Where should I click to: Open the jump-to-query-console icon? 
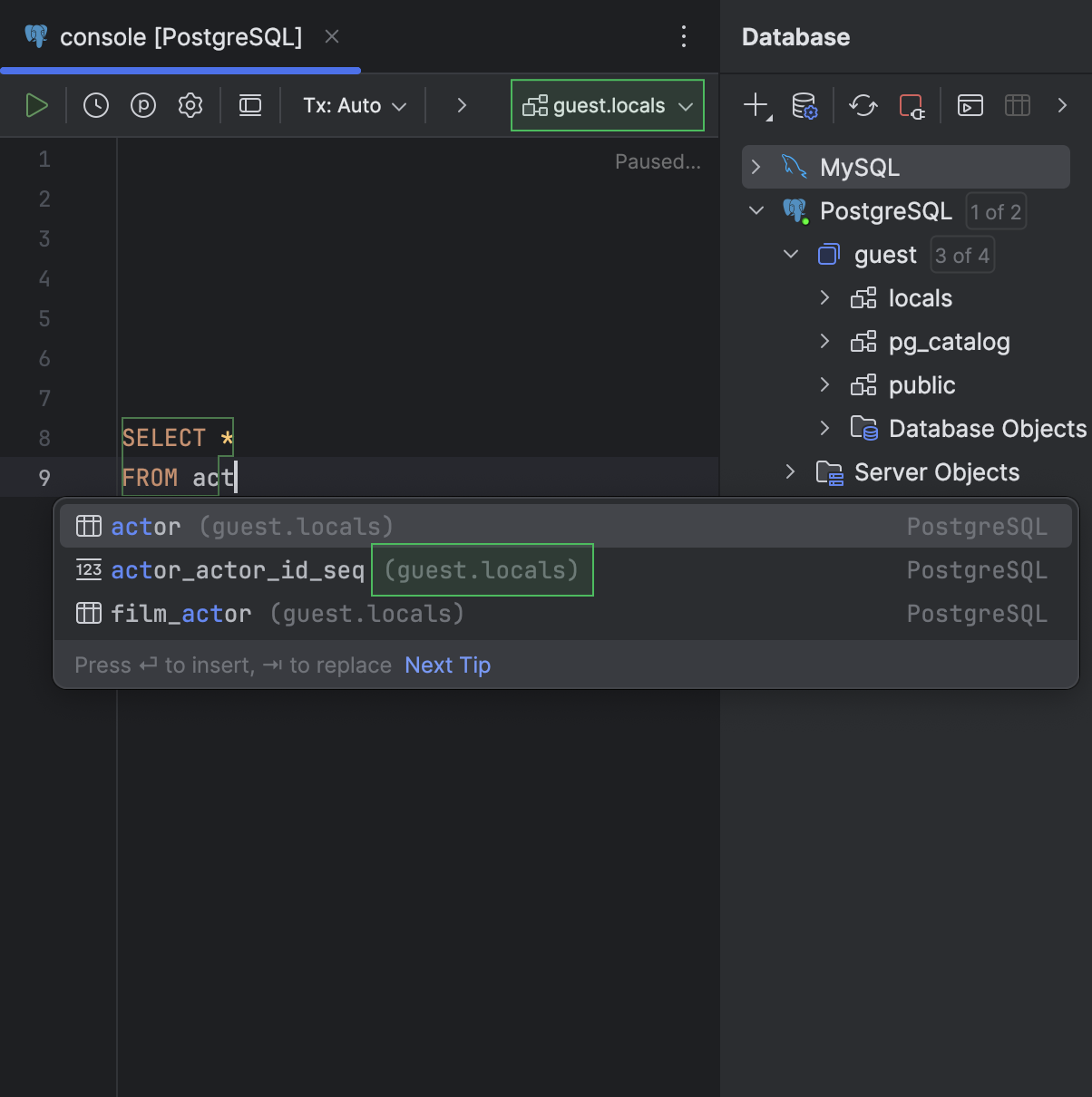970,105
